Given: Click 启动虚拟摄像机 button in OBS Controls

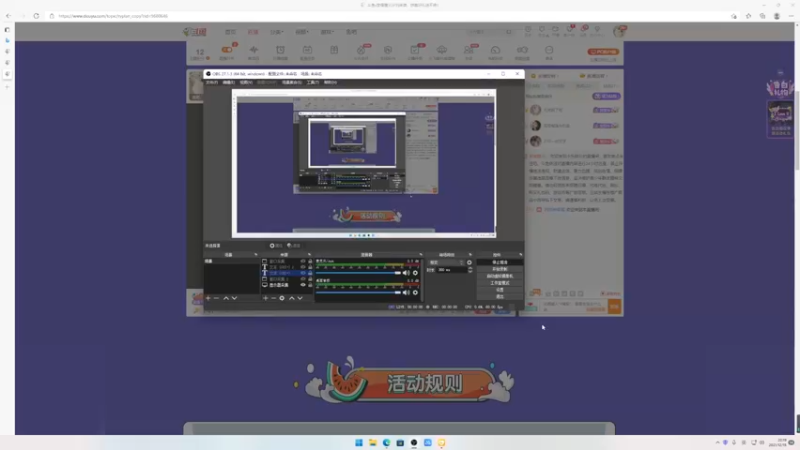Looking at the screenshot, I should (x=499, y=276).
